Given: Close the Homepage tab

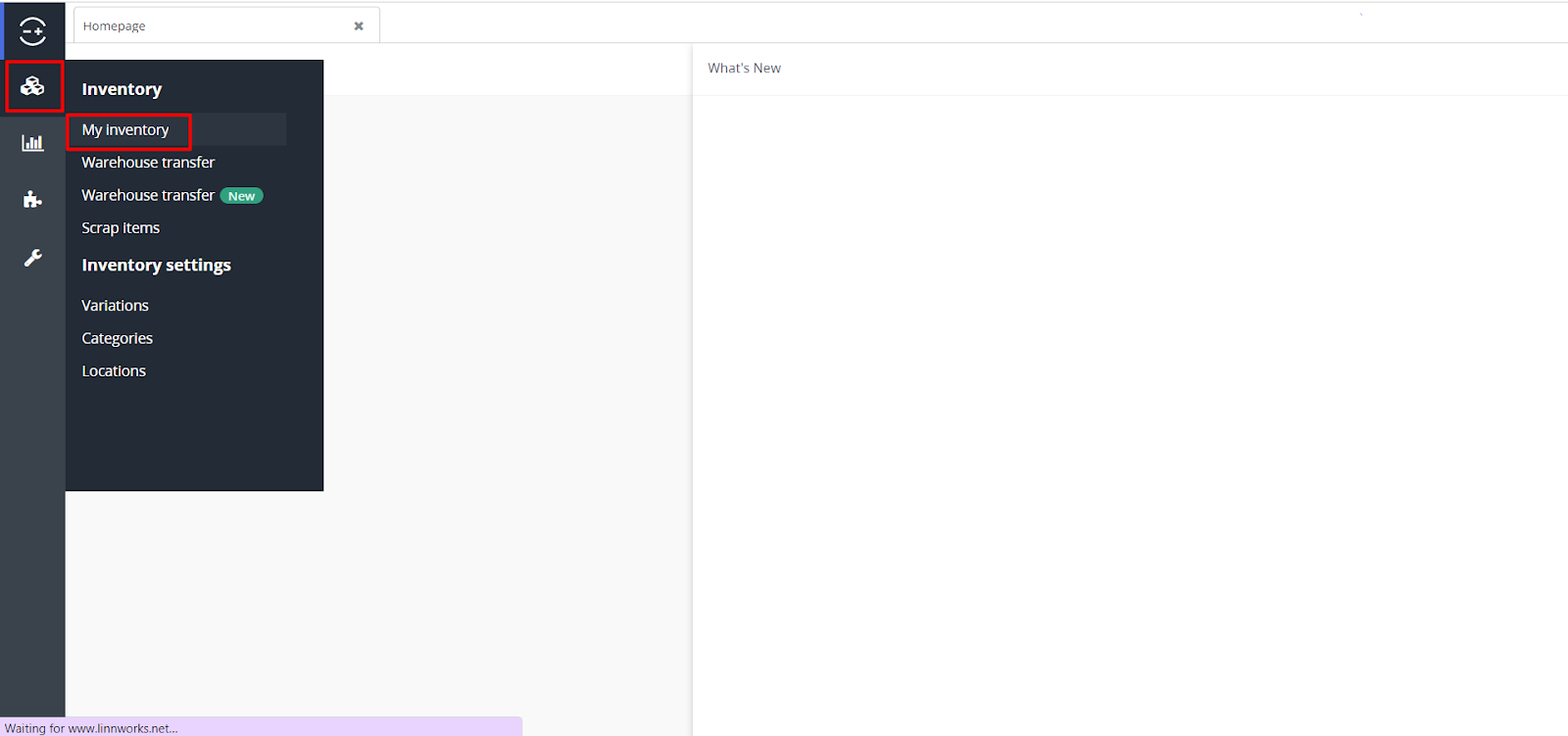Looking at the screenshot, I should (x=359, y=26).
